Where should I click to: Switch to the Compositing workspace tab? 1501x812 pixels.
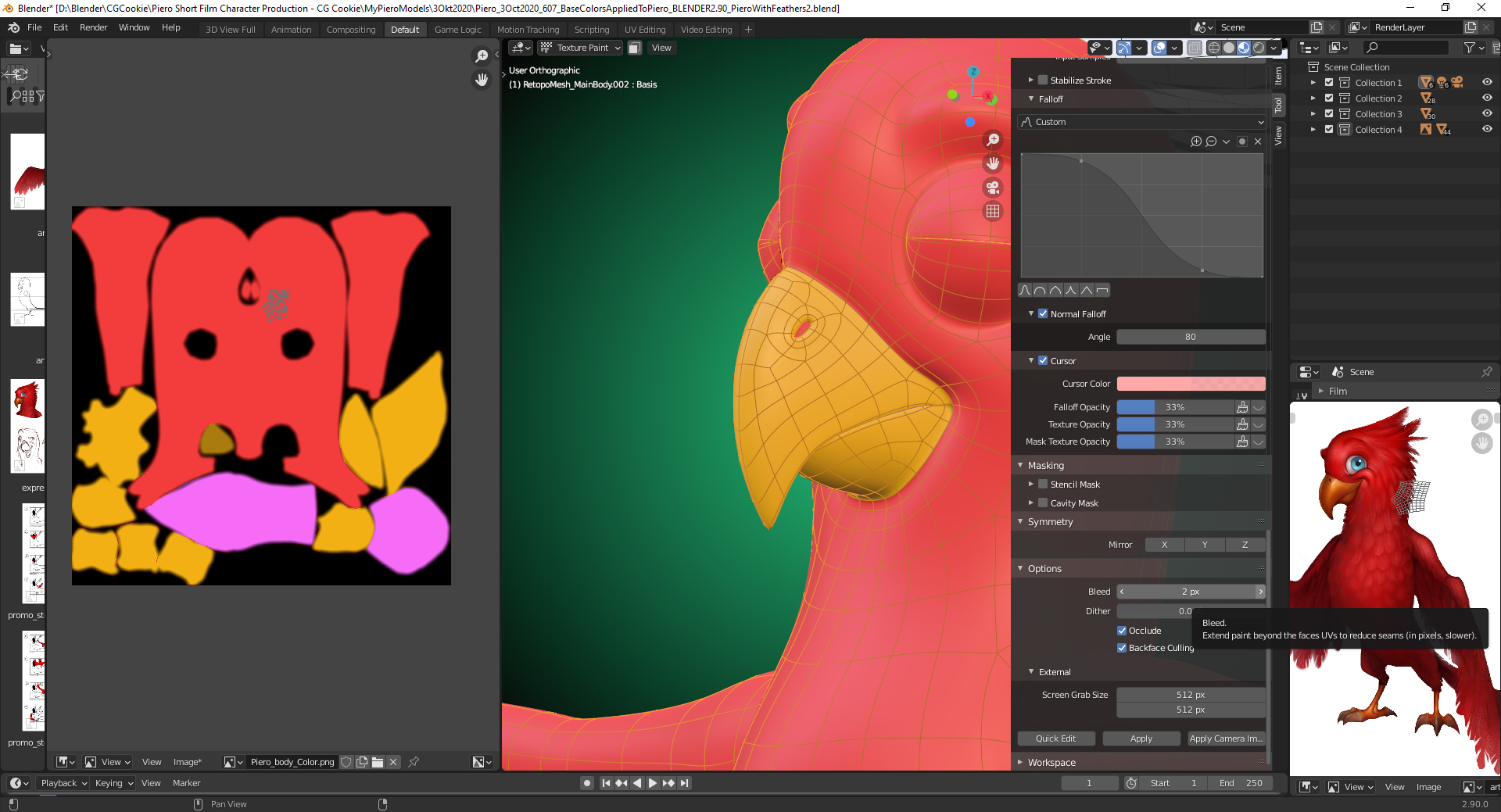click(x=350, y=30)
